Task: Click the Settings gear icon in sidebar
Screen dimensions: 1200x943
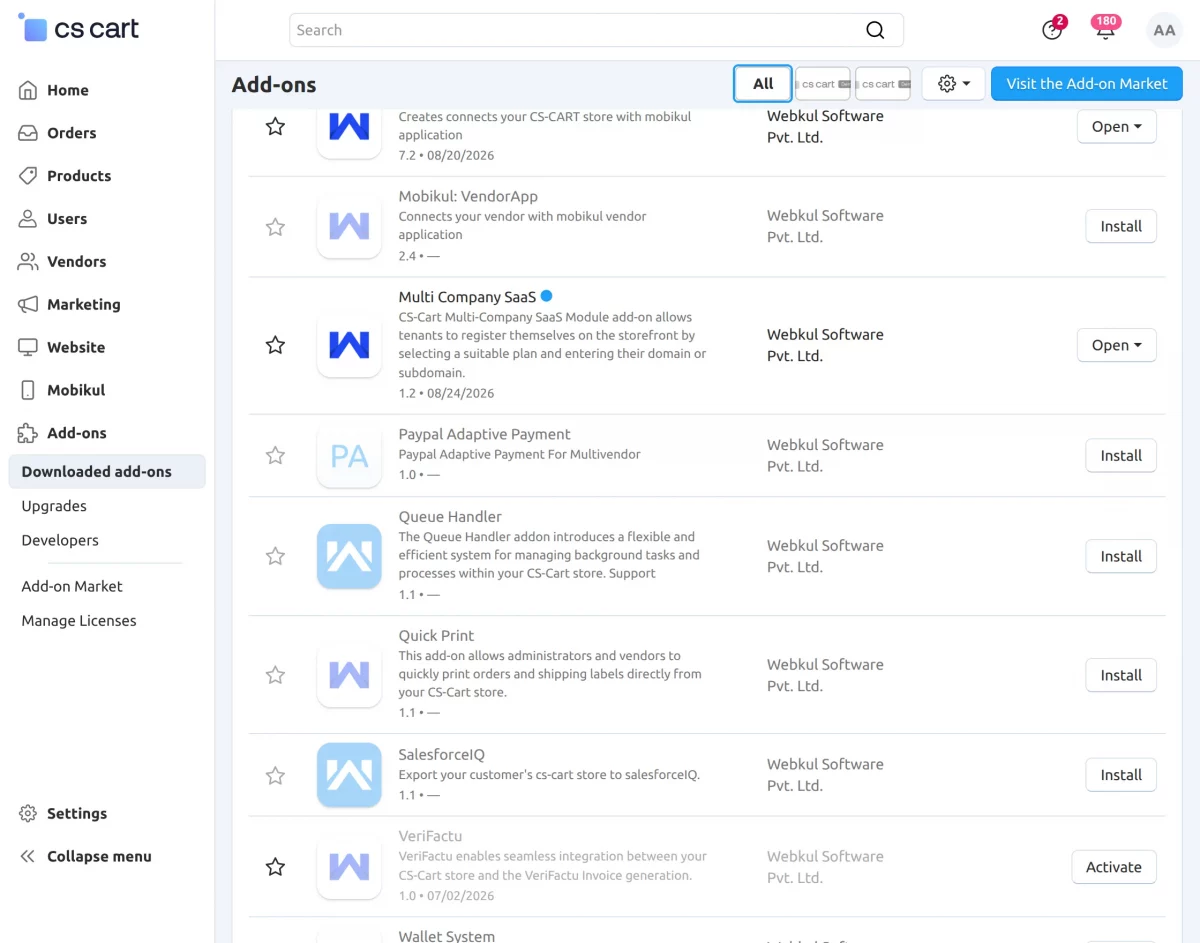Action: point(28,814)
